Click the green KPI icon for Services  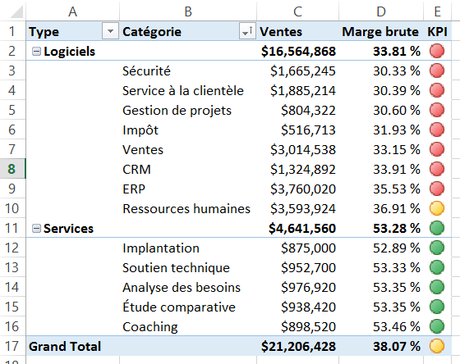(x=437, y=228)
